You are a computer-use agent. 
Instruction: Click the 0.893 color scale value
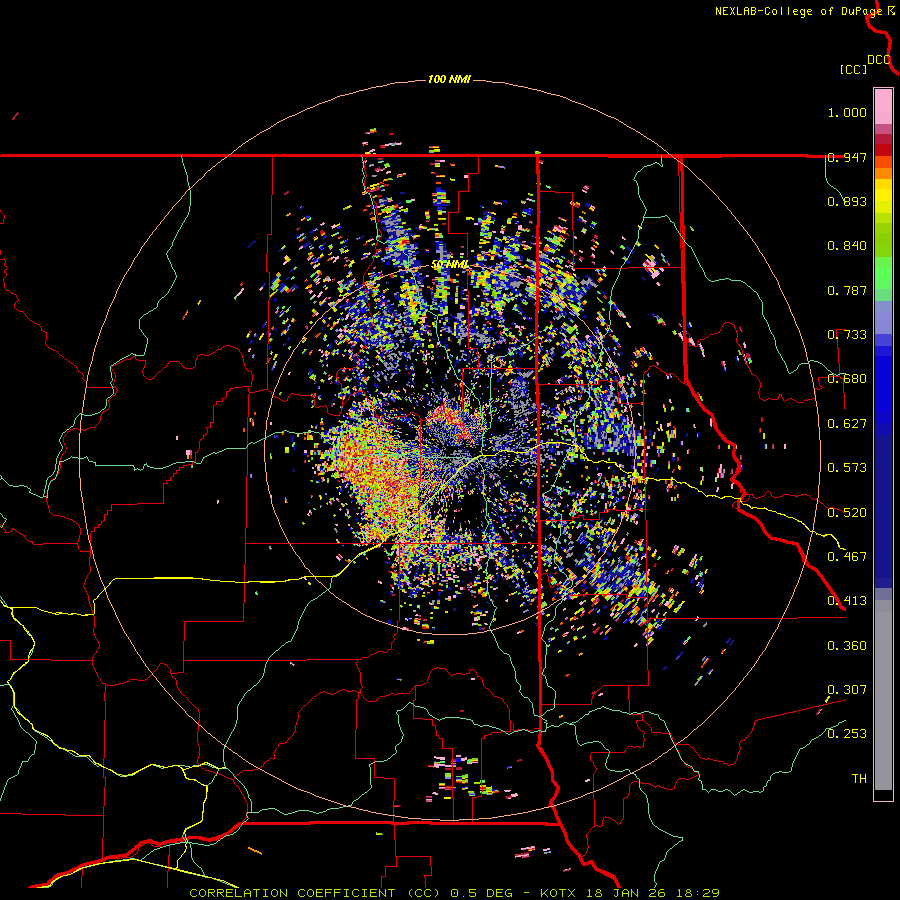point(847,201)
